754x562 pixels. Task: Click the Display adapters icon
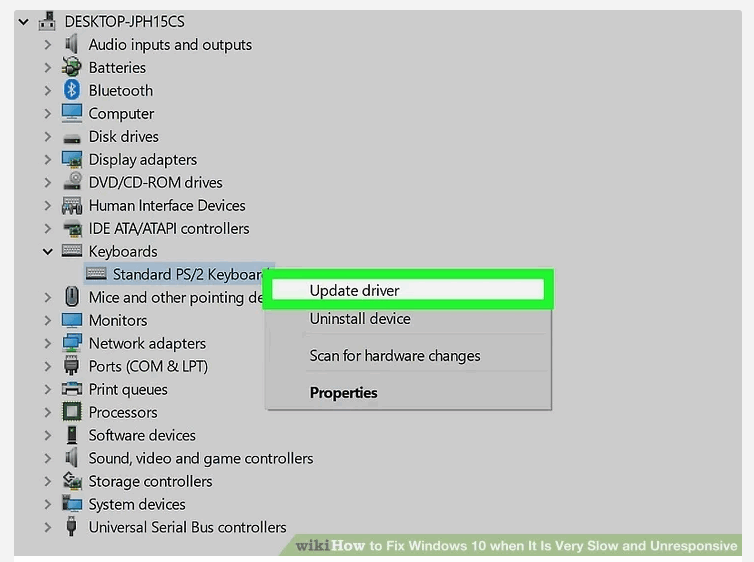coord(72,159)
